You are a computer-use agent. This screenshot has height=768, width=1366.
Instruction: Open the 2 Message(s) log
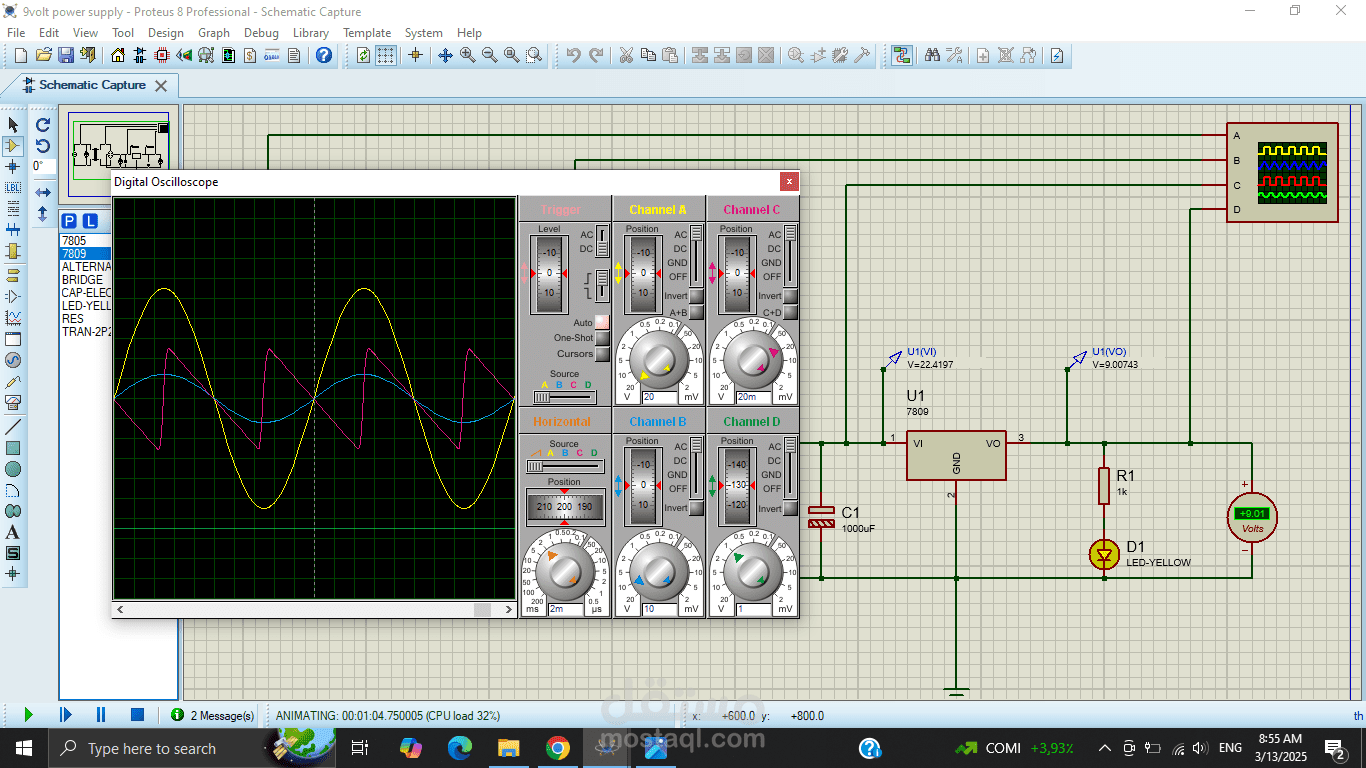coord(213,716)
